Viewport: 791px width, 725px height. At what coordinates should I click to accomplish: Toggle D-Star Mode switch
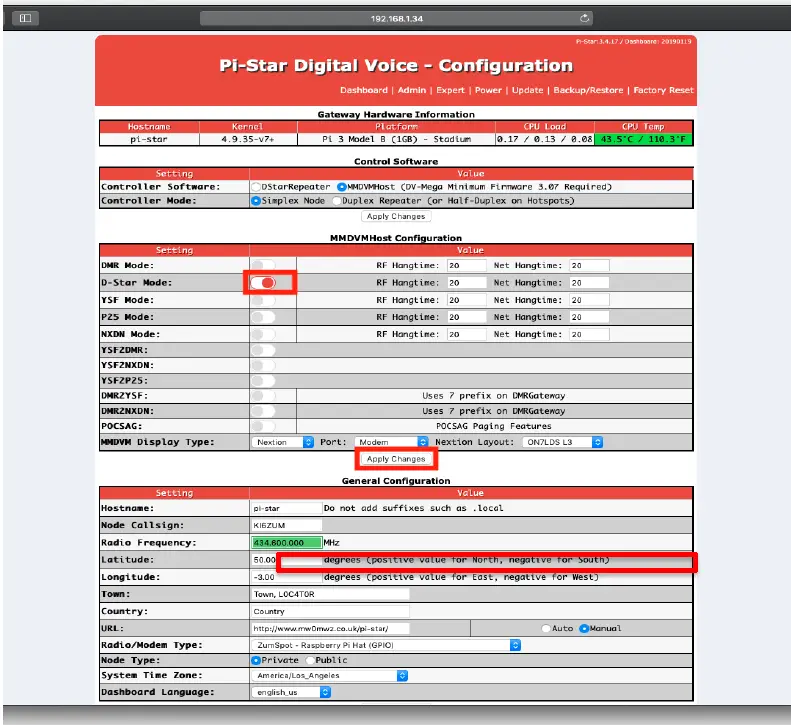263,283
